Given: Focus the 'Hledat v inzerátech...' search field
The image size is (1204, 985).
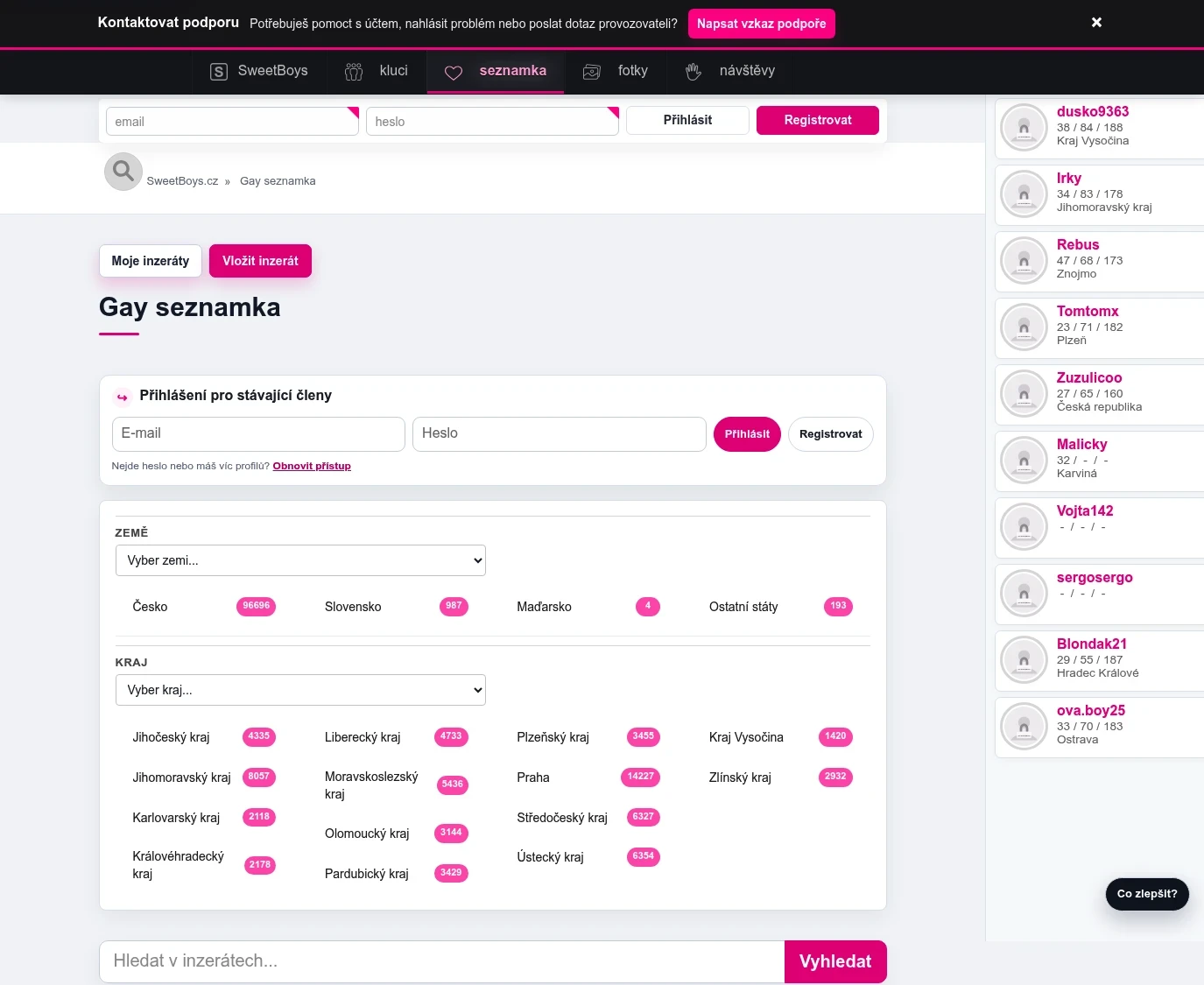Looking at the screenshot, I should pyautogui.click(x=442, y=961).
